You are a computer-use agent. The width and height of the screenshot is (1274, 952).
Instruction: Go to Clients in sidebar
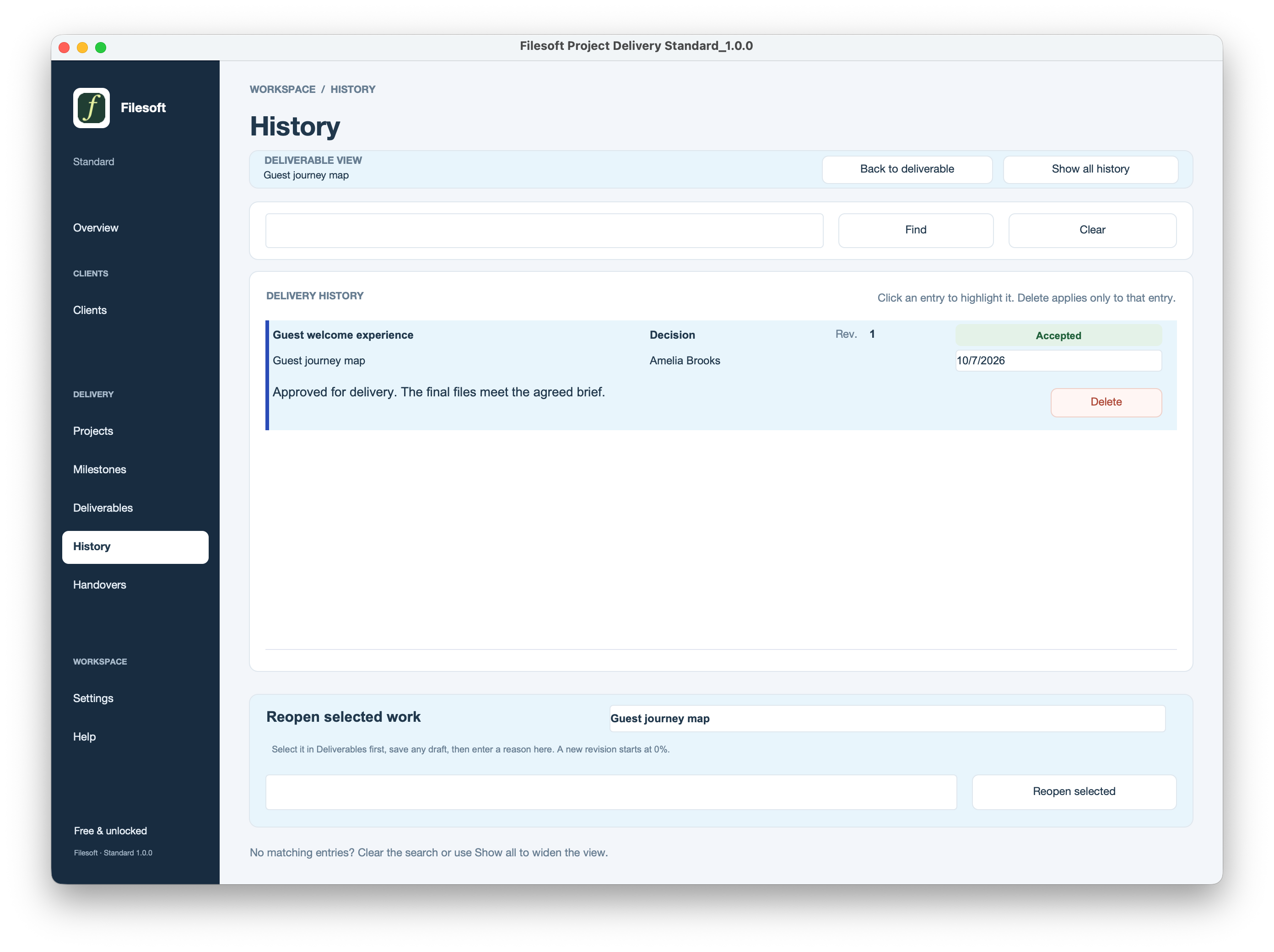click(x=90, y=310)
